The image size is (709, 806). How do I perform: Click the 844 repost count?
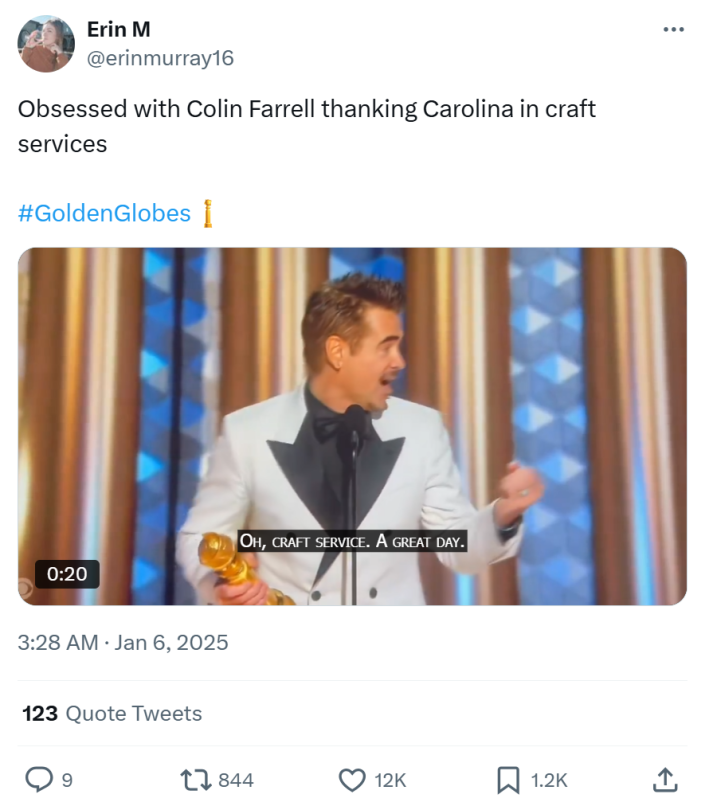233,777
